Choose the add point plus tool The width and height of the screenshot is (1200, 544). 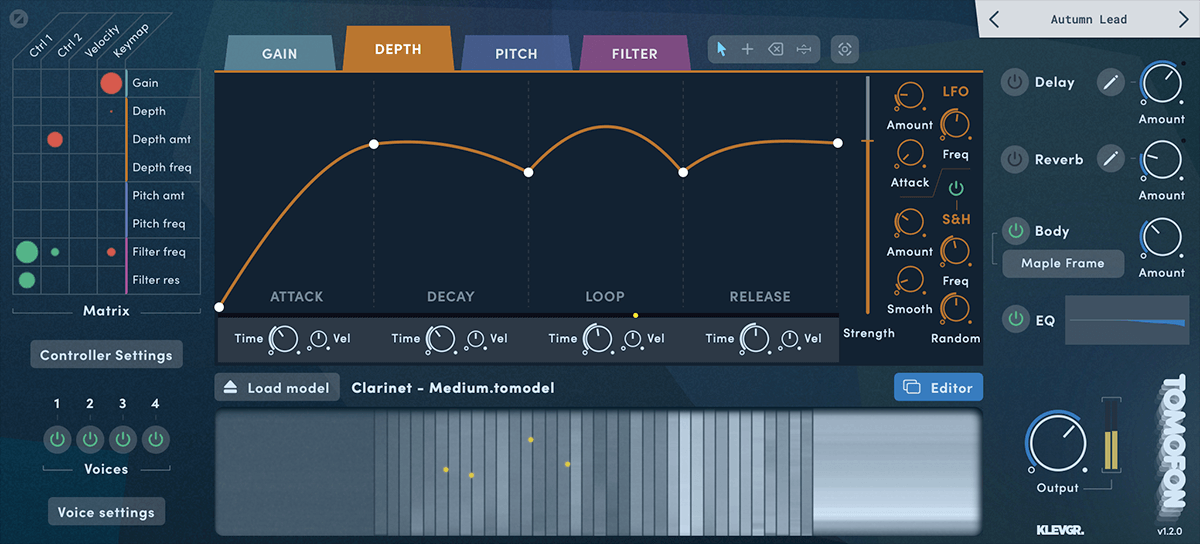(x=747, y=49)
